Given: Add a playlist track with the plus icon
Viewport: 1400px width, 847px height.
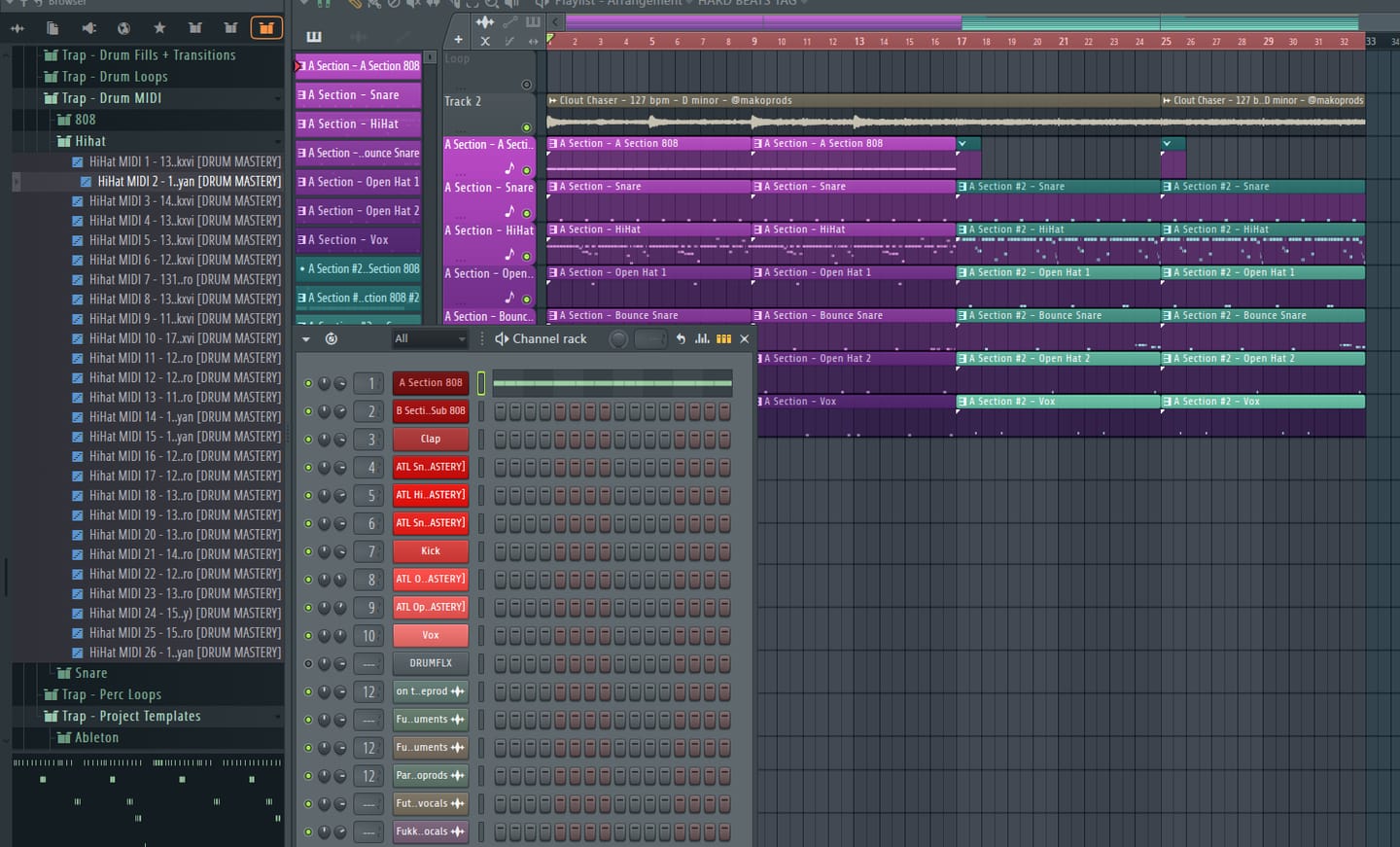Looking at the screenshot, I should click(x=458, y=40).
